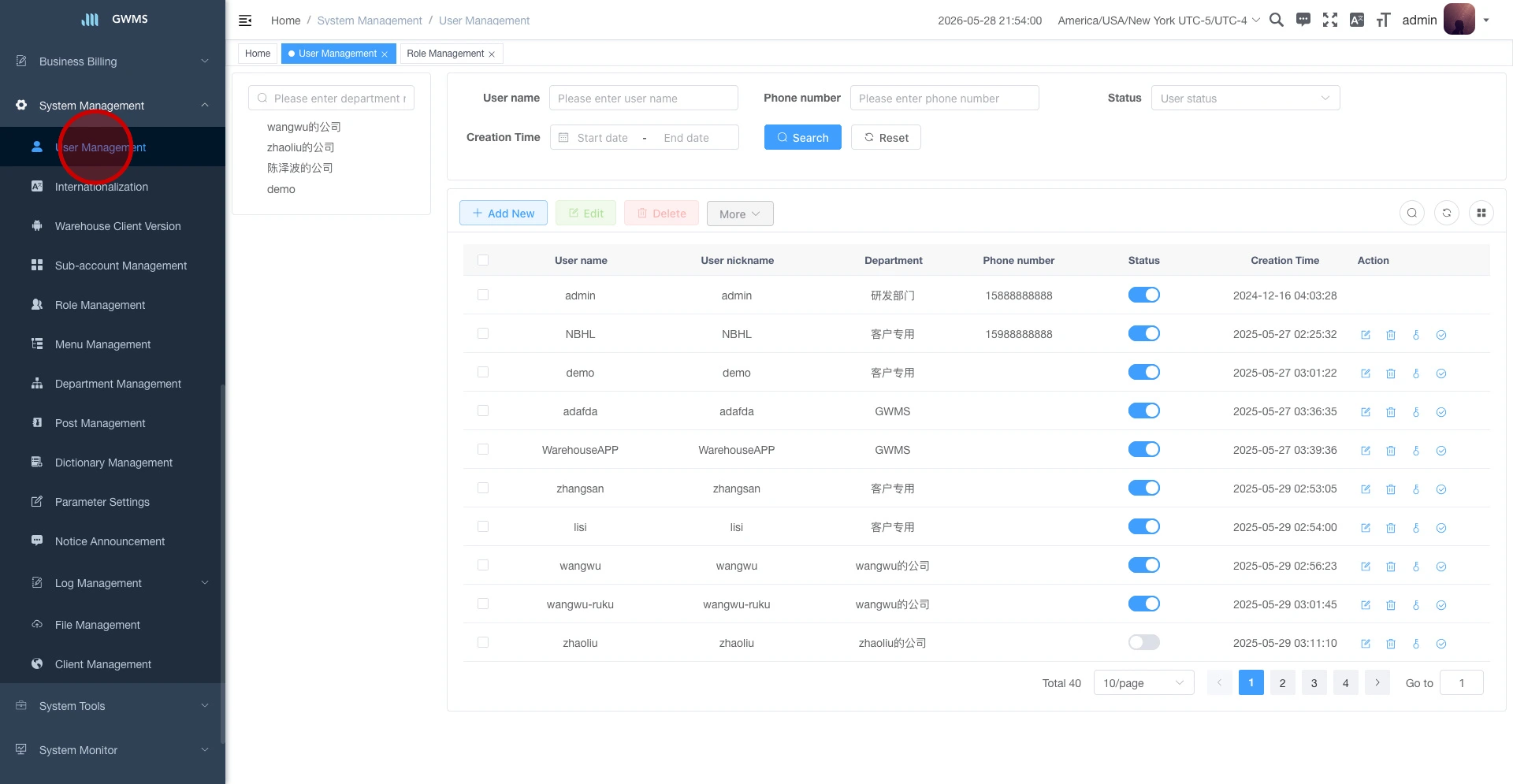Open the More dropdown button
Viewport: 1513px width, 784px height.
[740, 214]
